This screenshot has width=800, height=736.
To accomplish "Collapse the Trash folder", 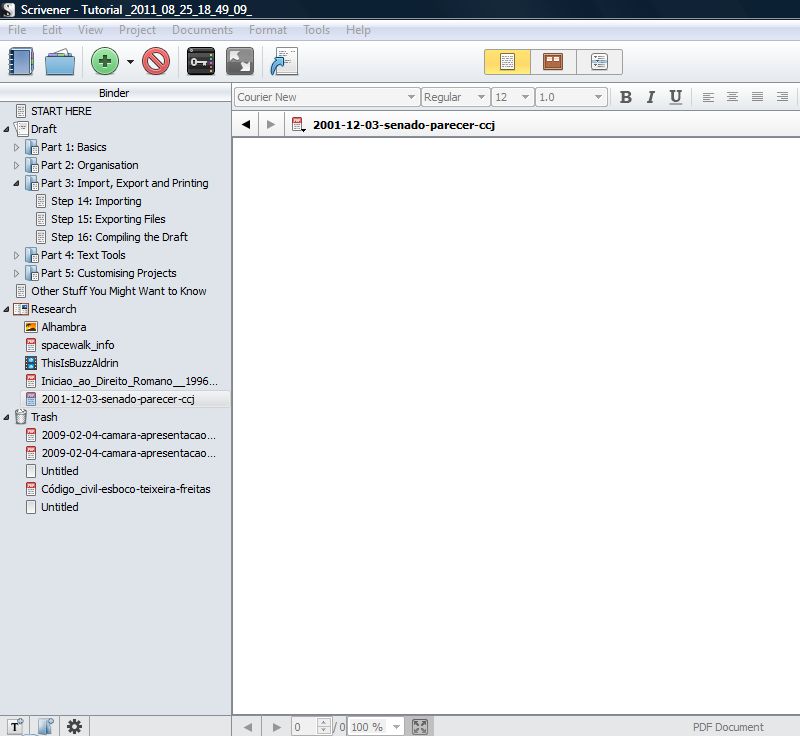I will pyautogui.click(x=6, y=417).
